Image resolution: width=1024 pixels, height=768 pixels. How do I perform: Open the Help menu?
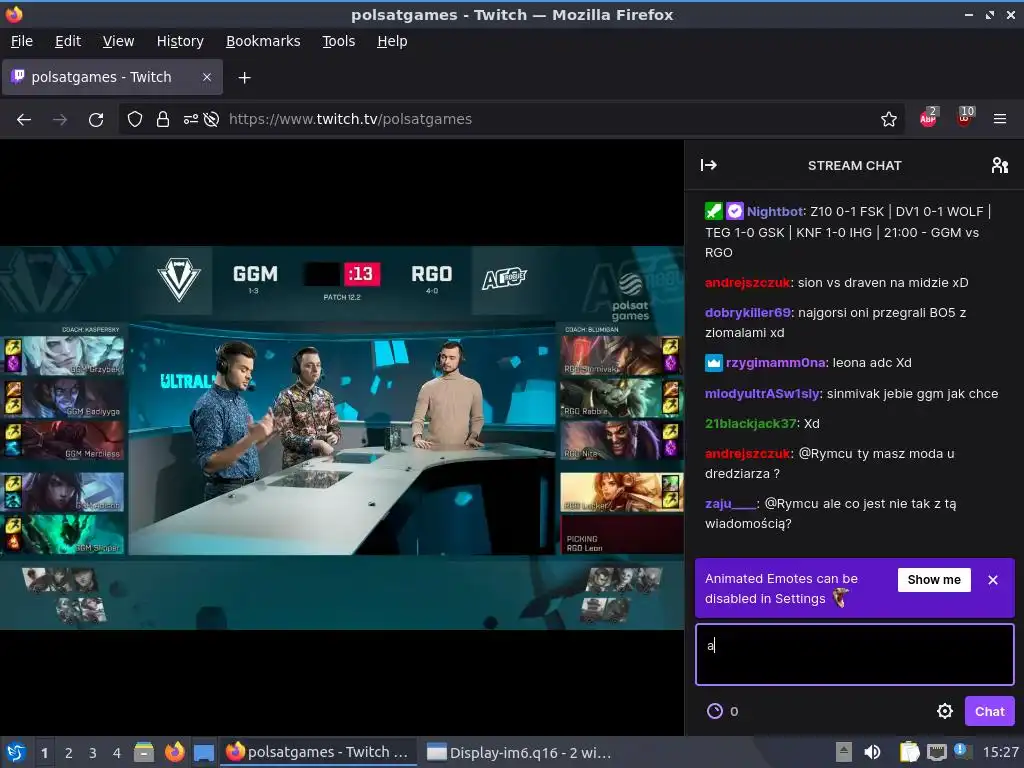coord(392,41)
